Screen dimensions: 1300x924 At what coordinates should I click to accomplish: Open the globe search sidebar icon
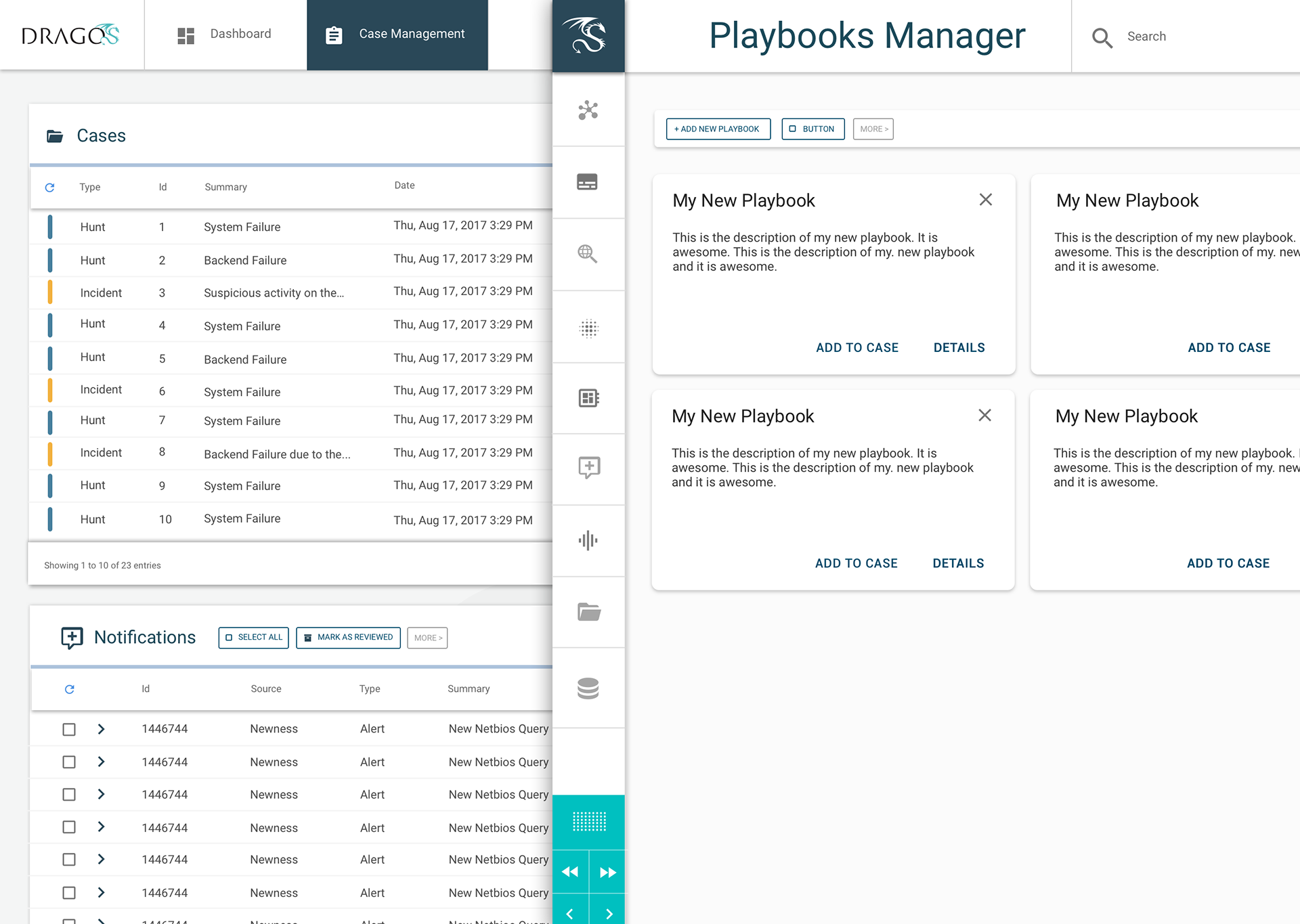click(x=588, y=254)
